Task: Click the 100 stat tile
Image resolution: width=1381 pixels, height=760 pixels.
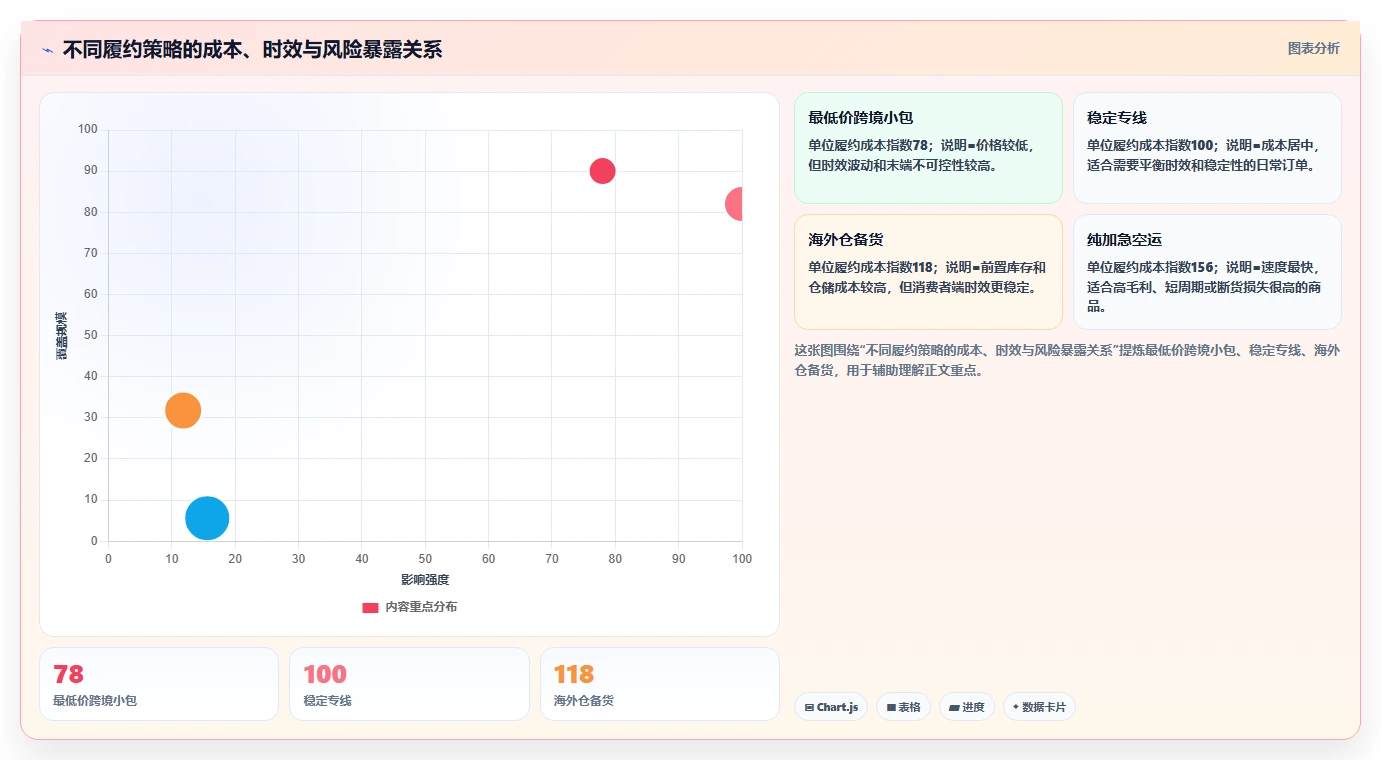Action: click(x=409, y=684)
